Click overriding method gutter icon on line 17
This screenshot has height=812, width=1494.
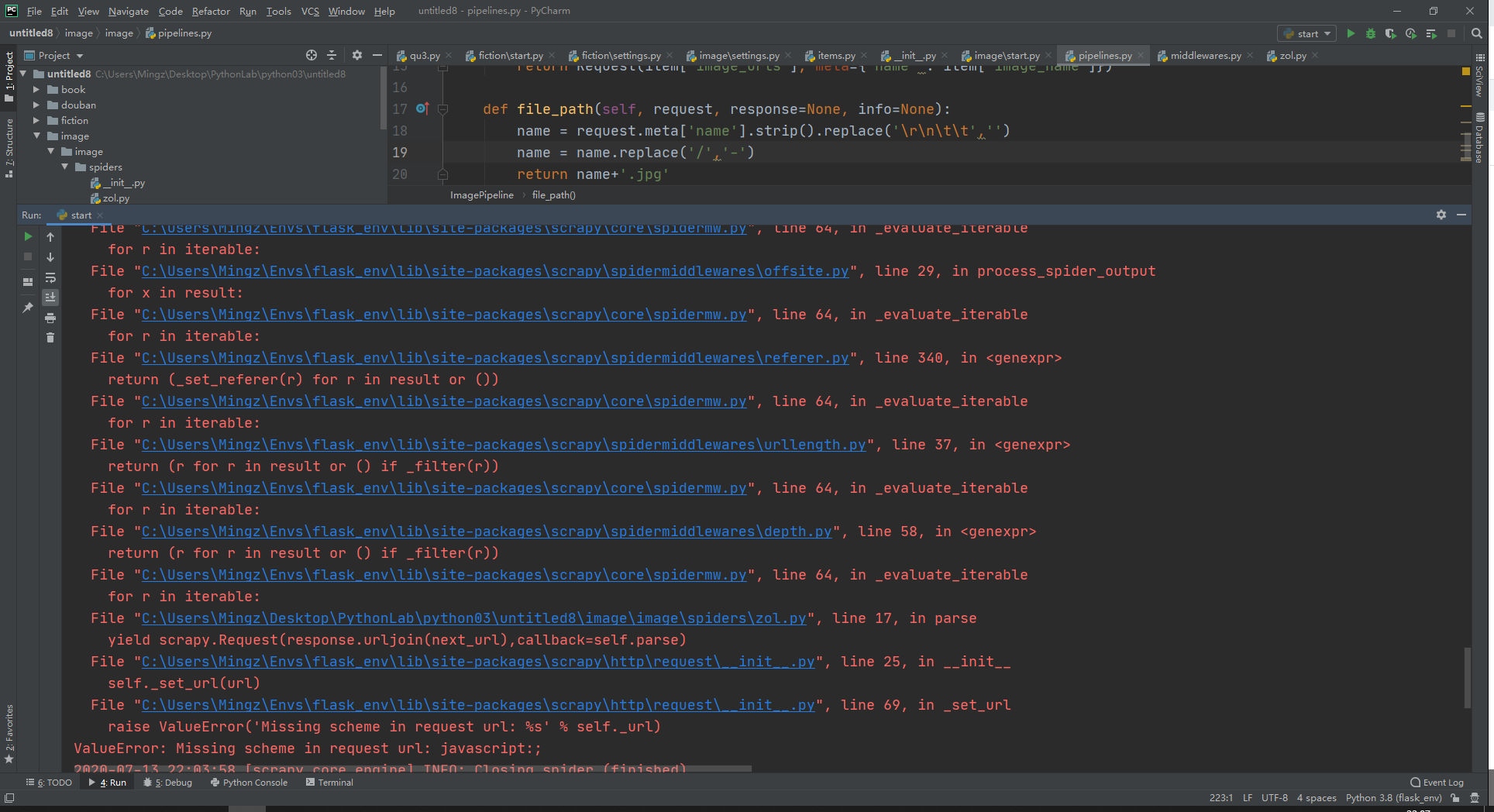(x=422, y=108)
